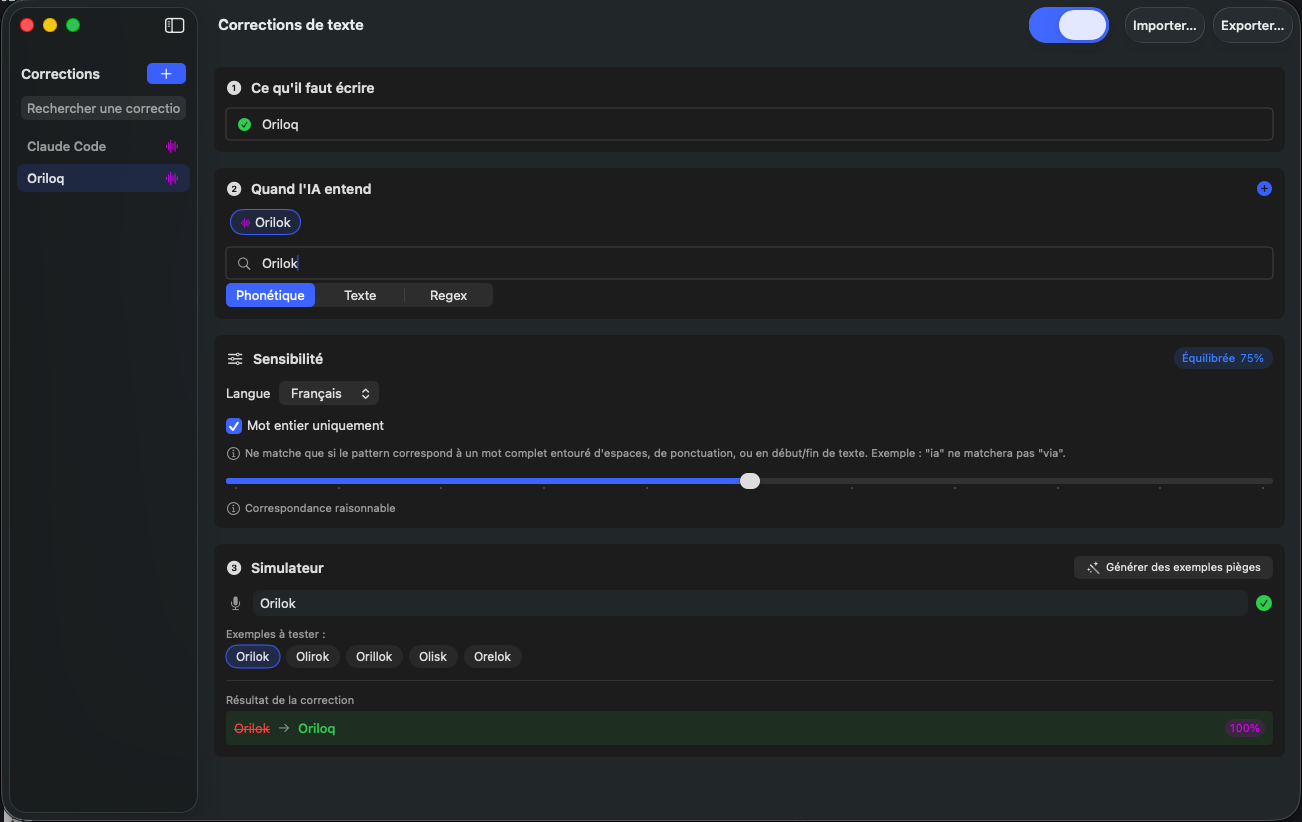Select Oriloq in the corrections list

103,178
